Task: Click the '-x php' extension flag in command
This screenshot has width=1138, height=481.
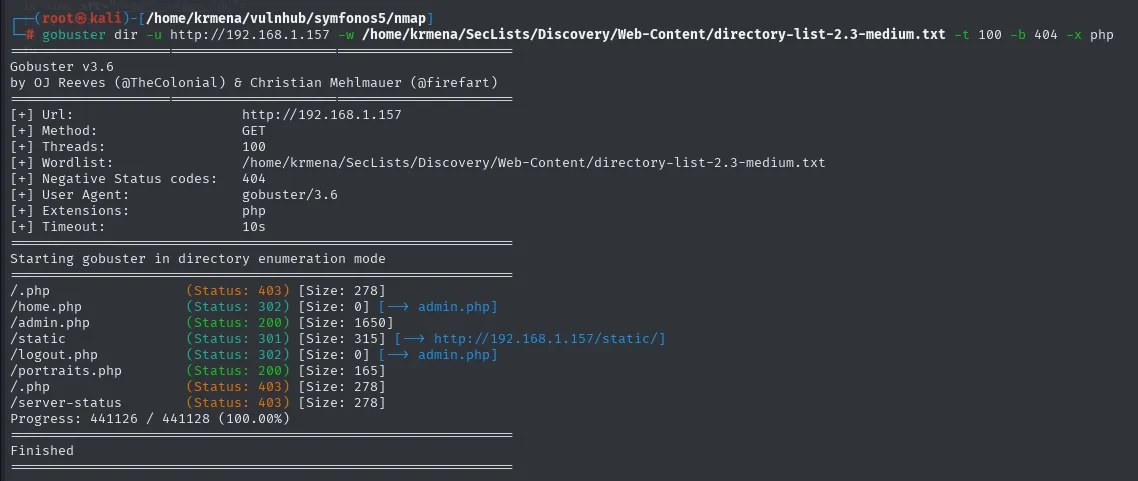Action: coord(1089,35)
